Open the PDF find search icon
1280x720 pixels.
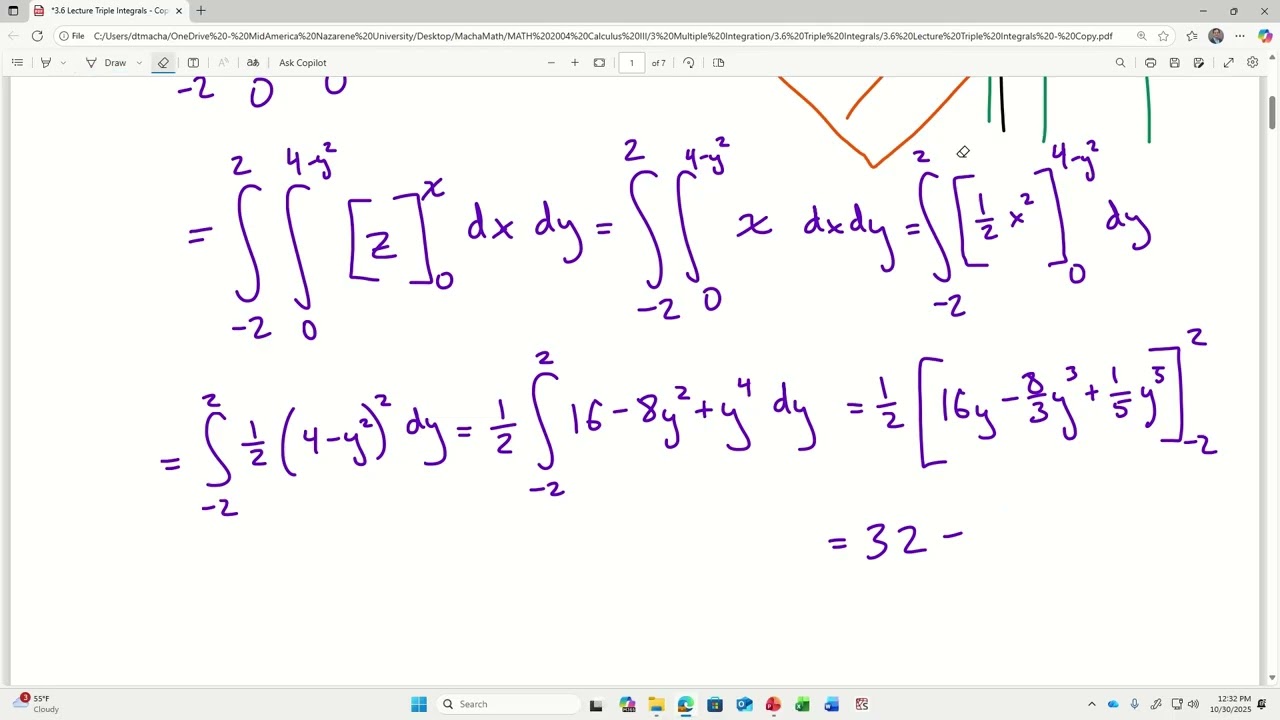[1120, 62]
